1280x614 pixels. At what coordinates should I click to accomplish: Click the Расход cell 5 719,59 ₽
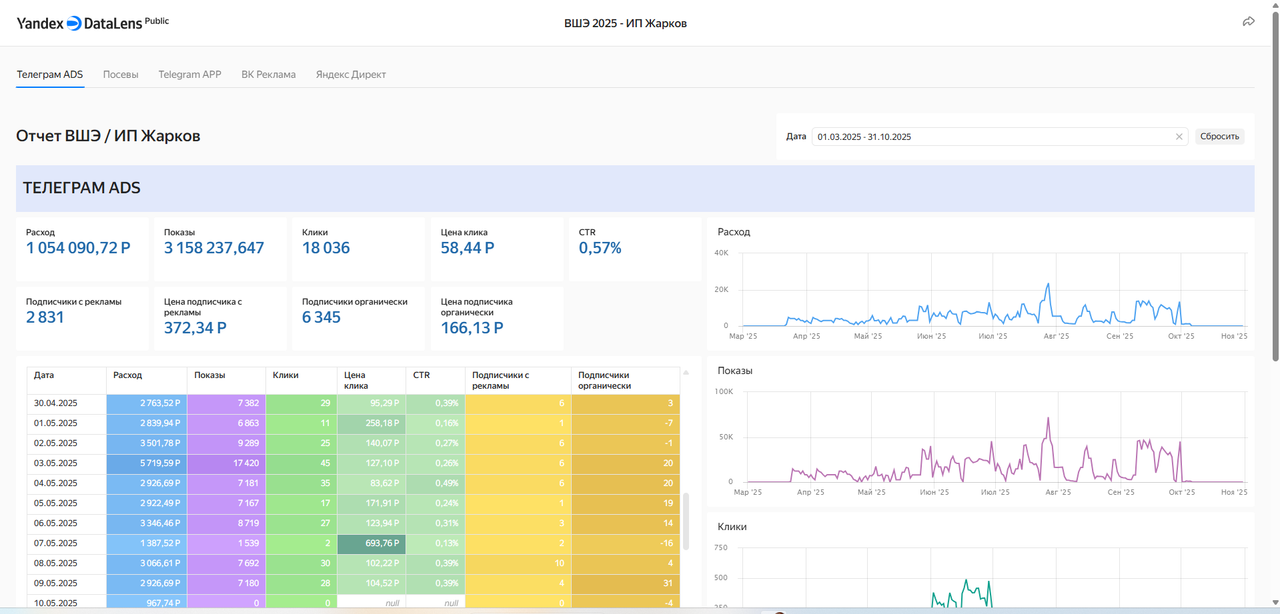click(x=147, y=463)
